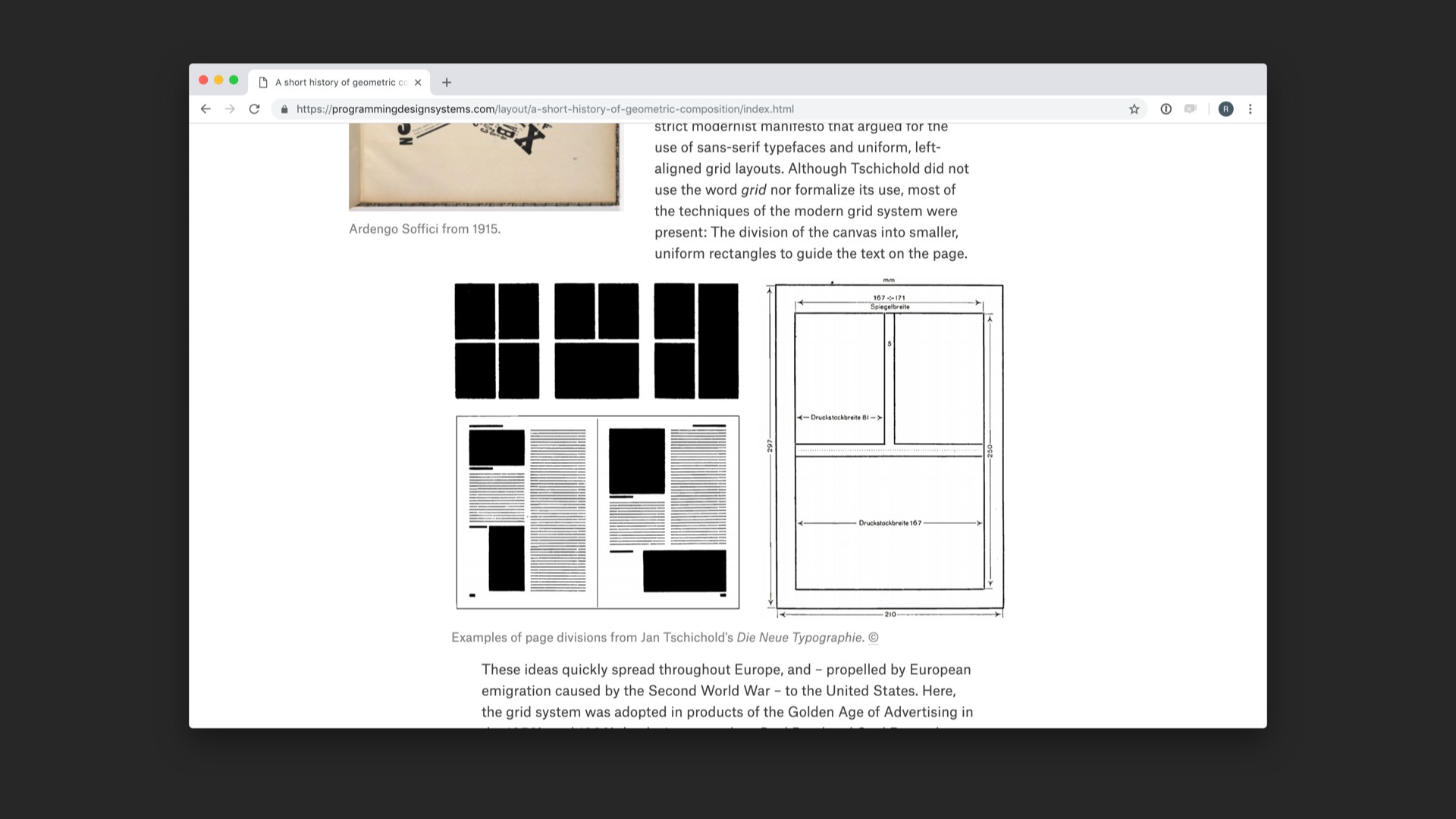Click 'Second World War' in the body text
This screenshot has width=1456, height=819.
point(709,691)
